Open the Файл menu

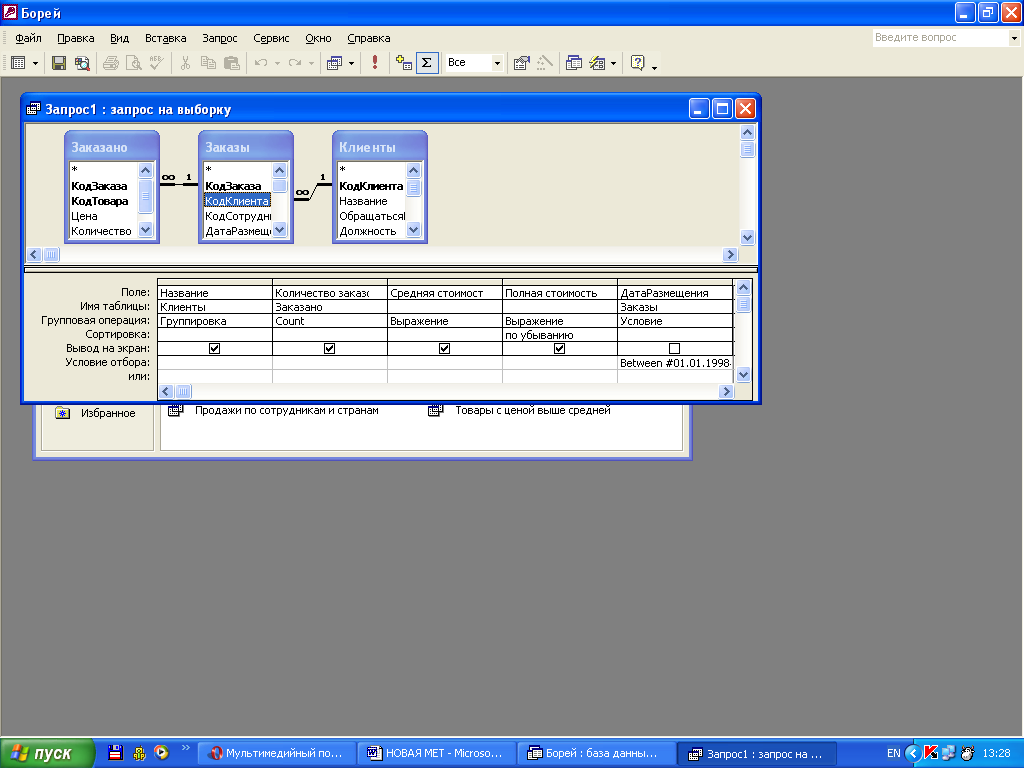28,38
